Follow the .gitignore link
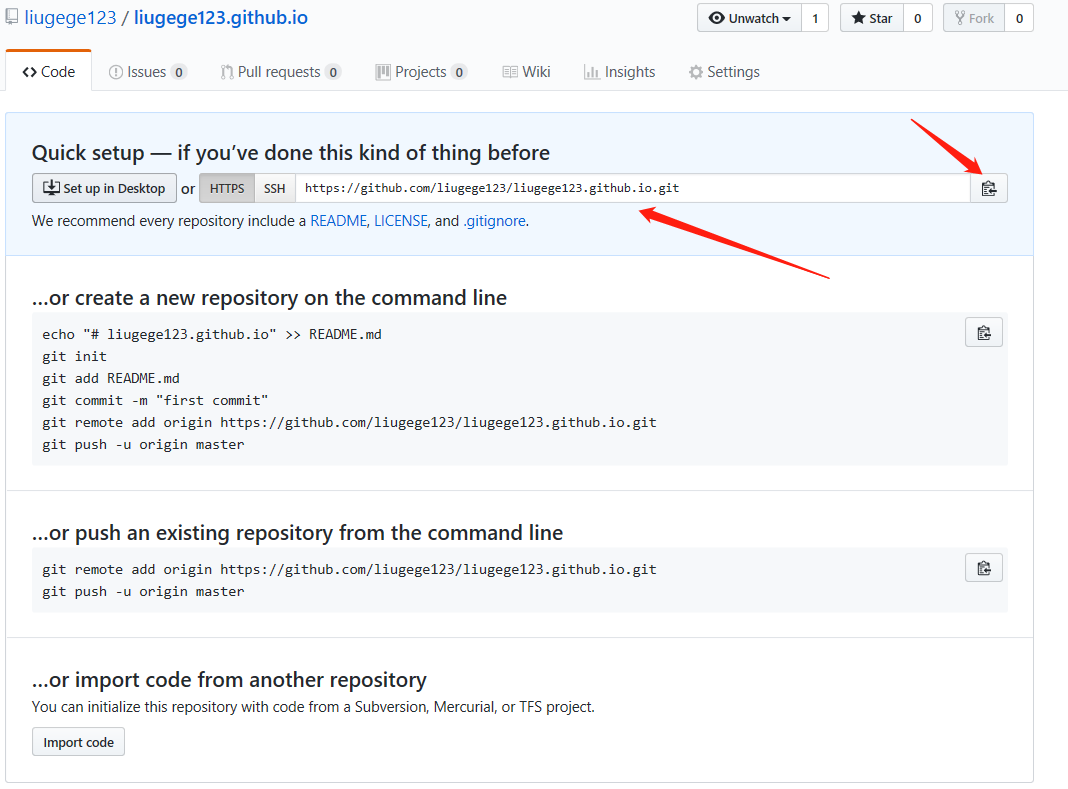Image resolution: width=1068 pixels, height=789 pixels. point(494,221)
